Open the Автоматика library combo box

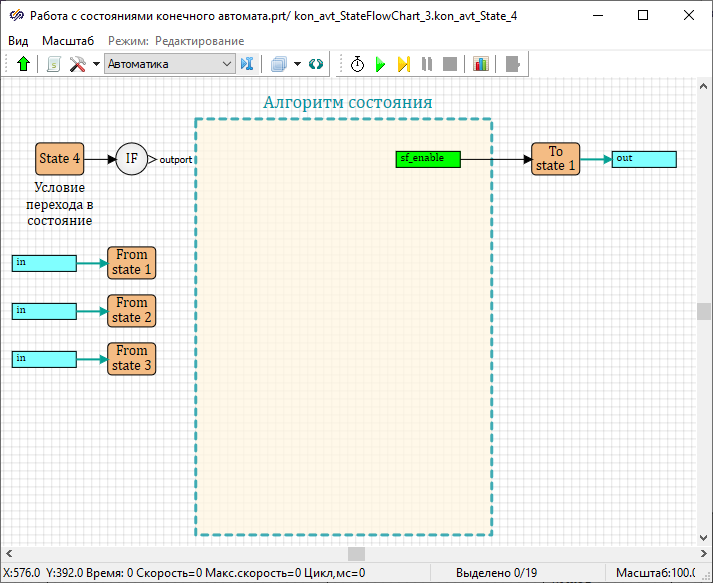169,64
